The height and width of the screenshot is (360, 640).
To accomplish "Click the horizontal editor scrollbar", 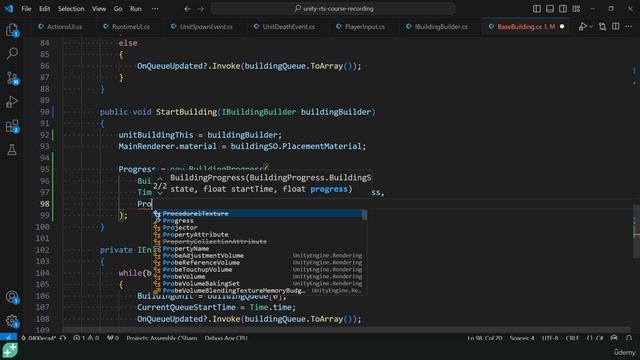I will coord(347,329).
